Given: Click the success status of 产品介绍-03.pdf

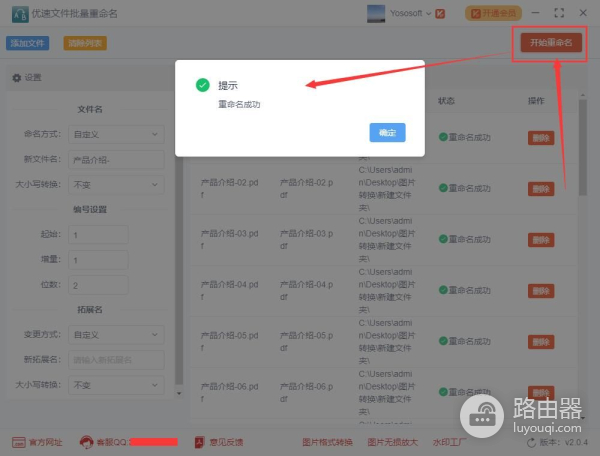Looking at the screenshot, I should [x=465, y=239].
